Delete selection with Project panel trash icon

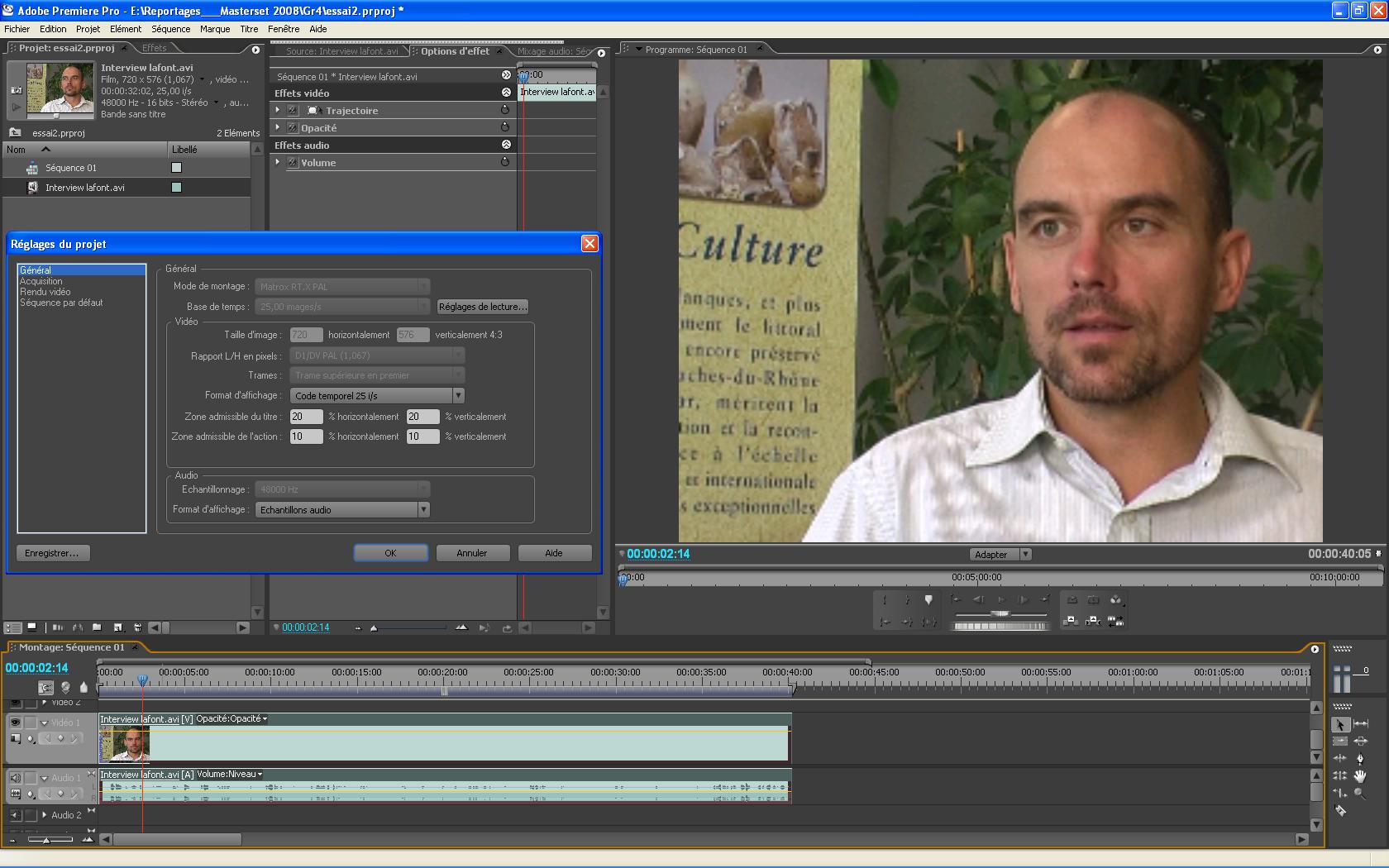coord(137,627)
